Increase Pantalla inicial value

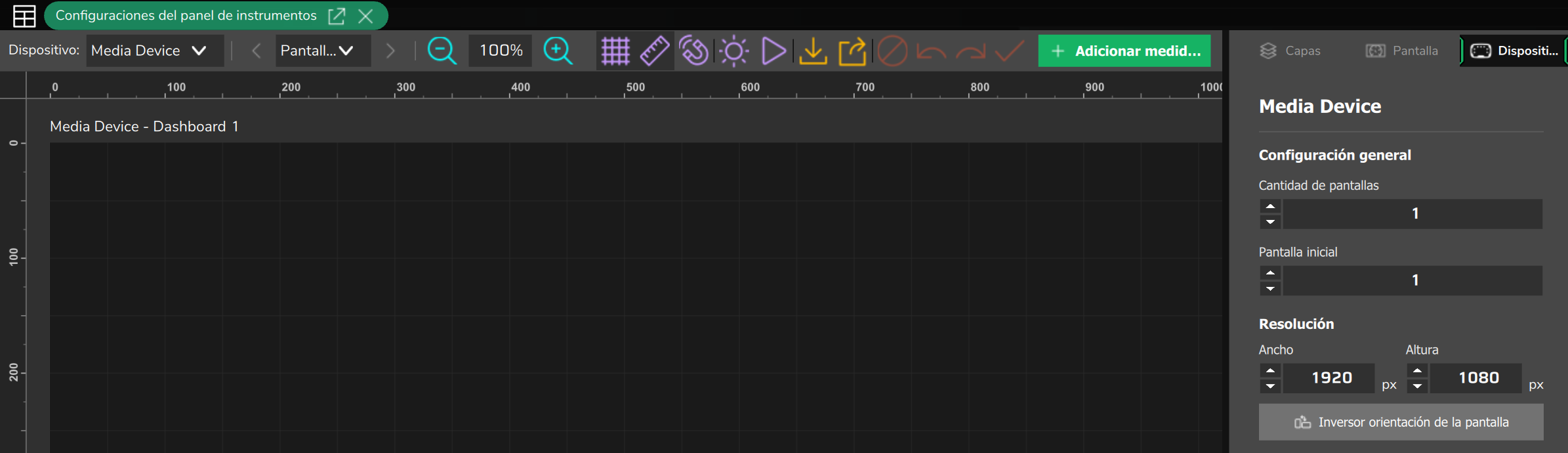click(1270, 272)
